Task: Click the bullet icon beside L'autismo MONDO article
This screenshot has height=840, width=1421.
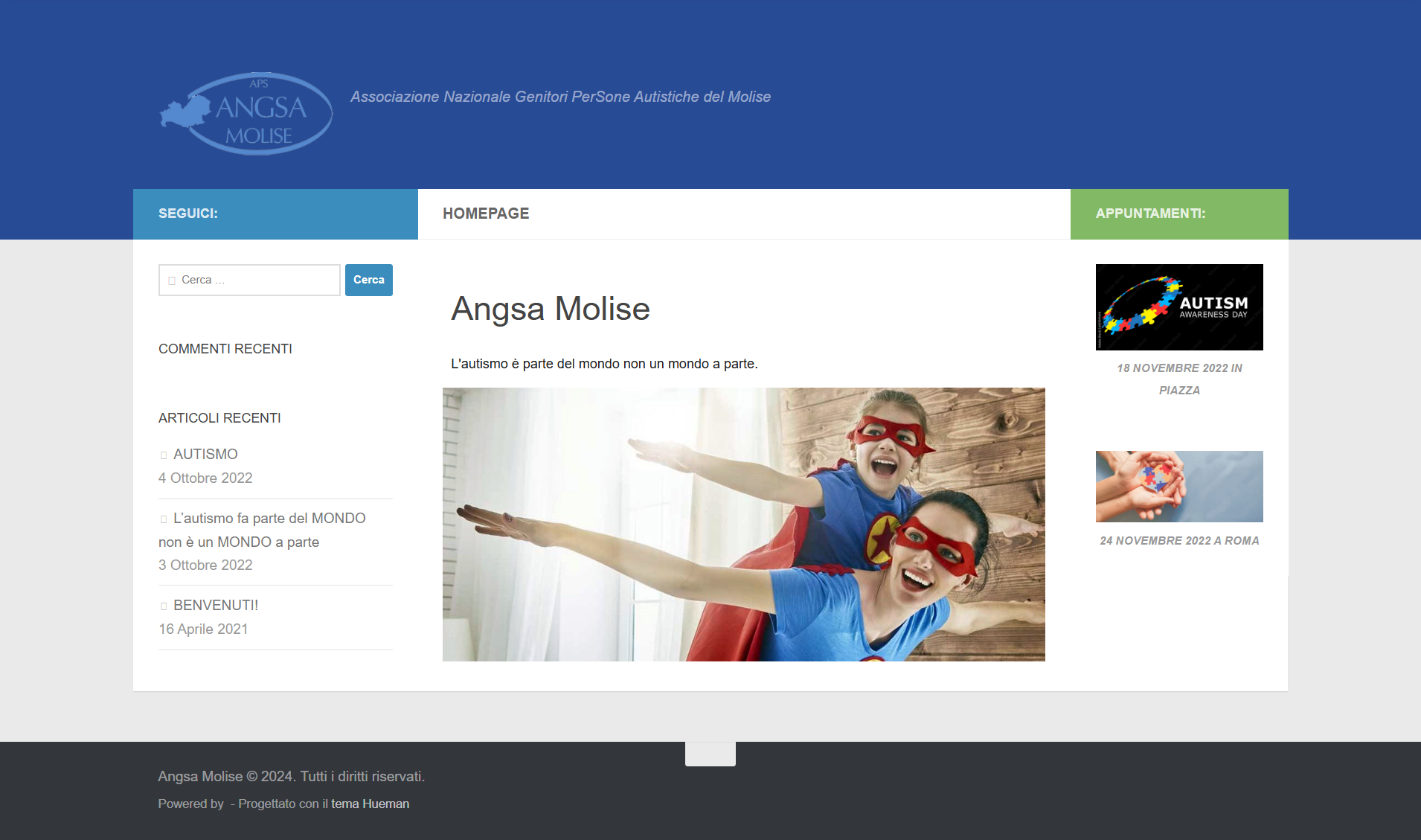Action: coord(164,519)
